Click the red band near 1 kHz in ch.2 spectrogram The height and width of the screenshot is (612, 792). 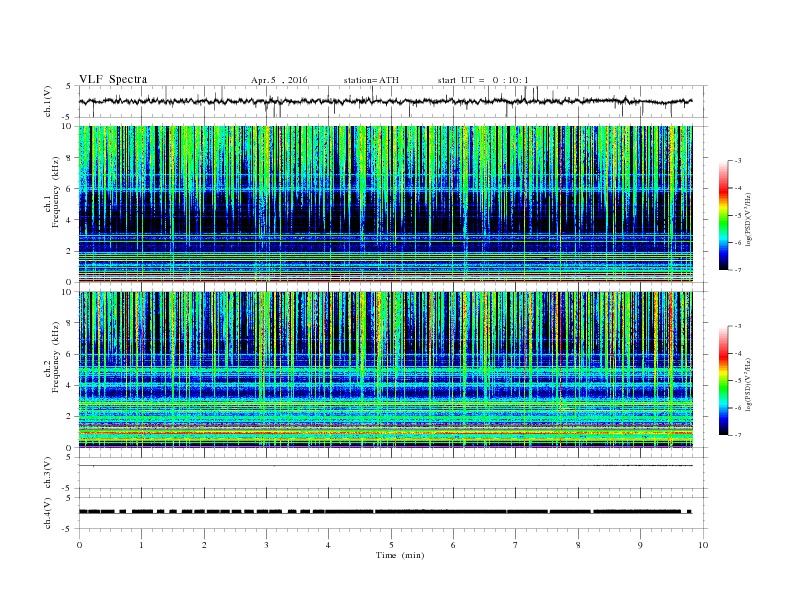click(x=385, y=433)
